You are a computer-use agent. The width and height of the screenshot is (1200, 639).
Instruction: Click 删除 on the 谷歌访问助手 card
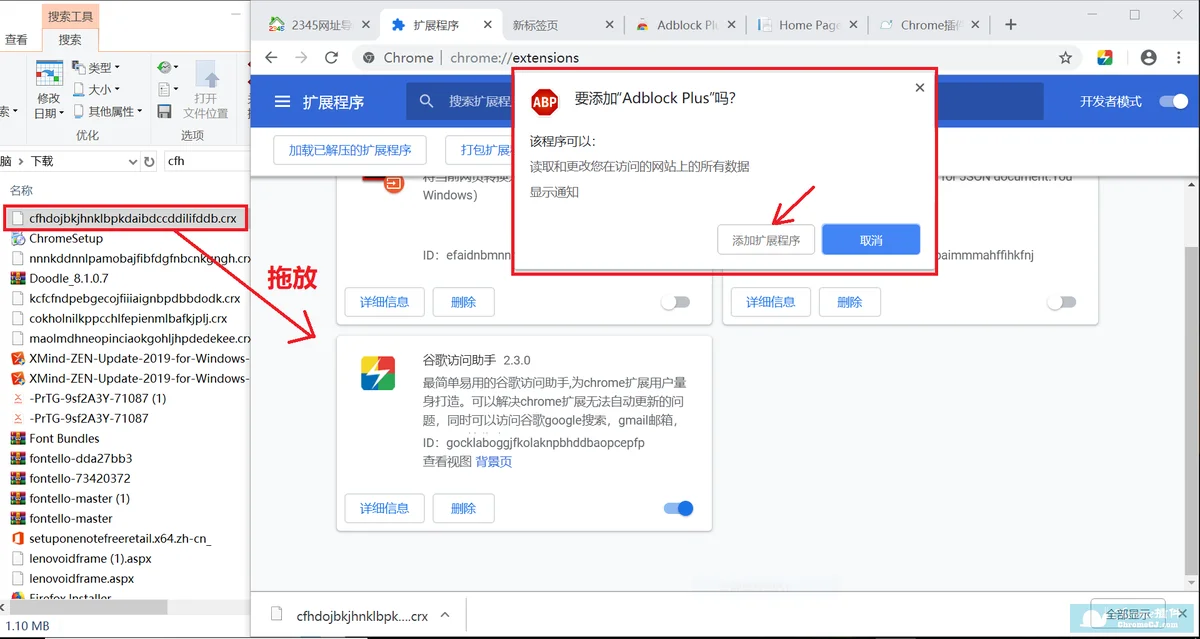[463, 508]
